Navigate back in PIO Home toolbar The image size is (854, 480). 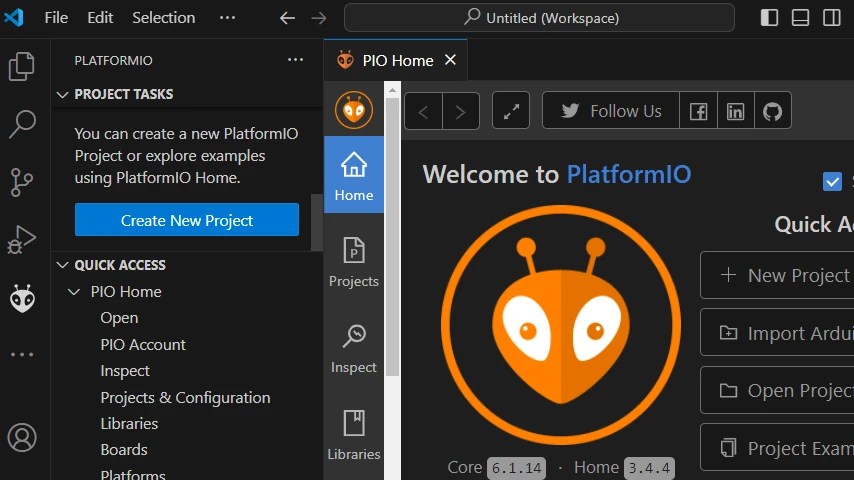423,111
